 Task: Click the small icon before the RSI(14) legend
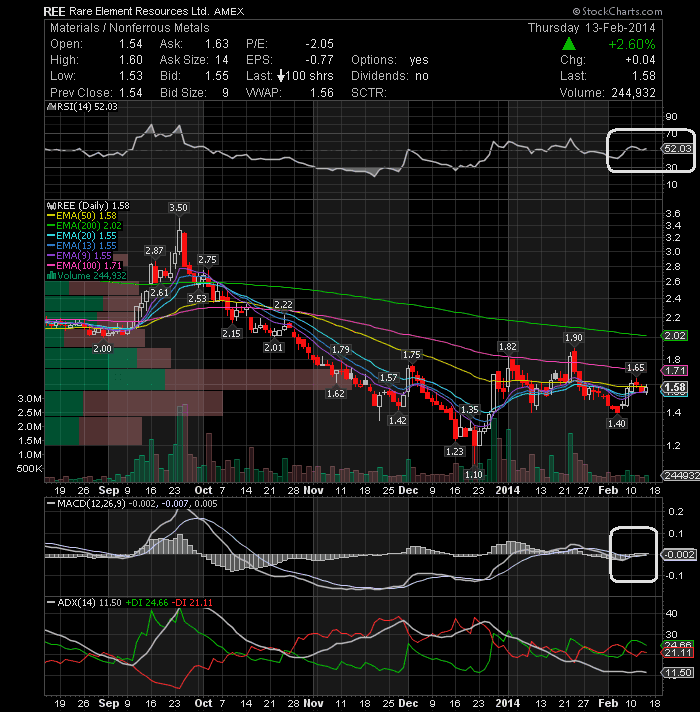[51, 107]
